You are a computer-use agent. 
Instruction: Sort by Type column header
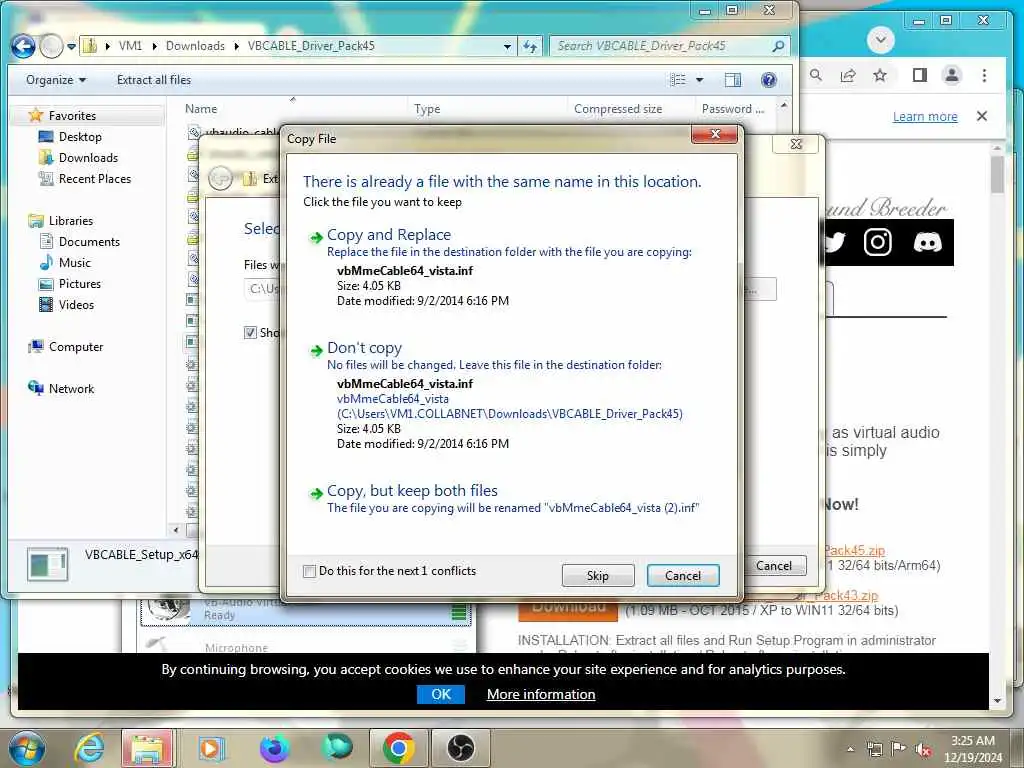427,109
